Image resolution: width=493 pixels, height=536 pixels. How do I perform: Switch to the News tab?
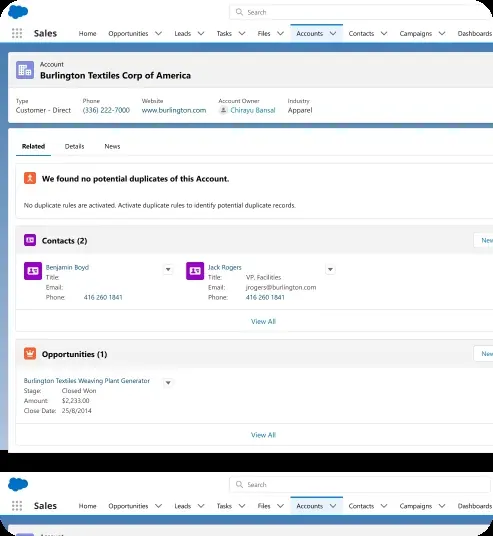pyautogui.click(x=112, y=146)
